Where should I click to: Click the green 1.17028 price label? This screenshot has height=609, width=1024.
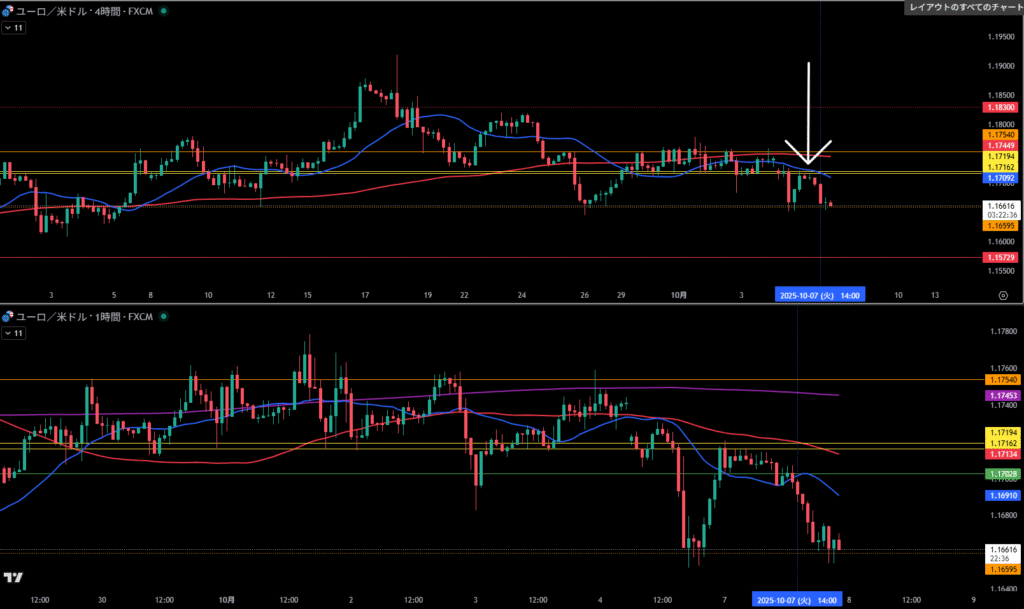[x=1000, y=473]
